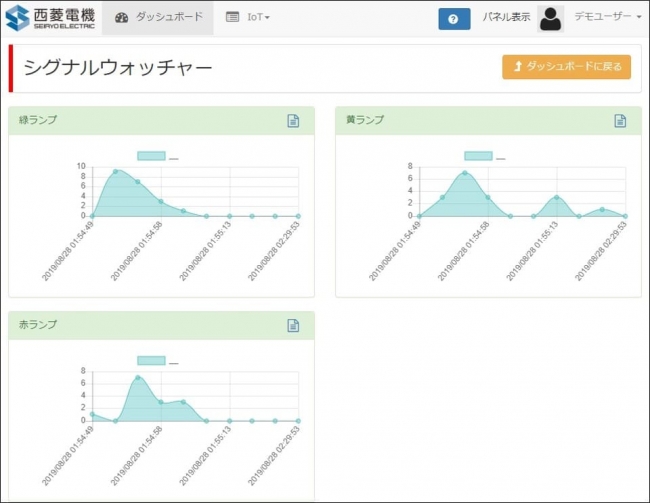Screen dimensions: 650x503
Task: Toggle the 赤ランプ chart legend swatch
Action: point(151,361)
